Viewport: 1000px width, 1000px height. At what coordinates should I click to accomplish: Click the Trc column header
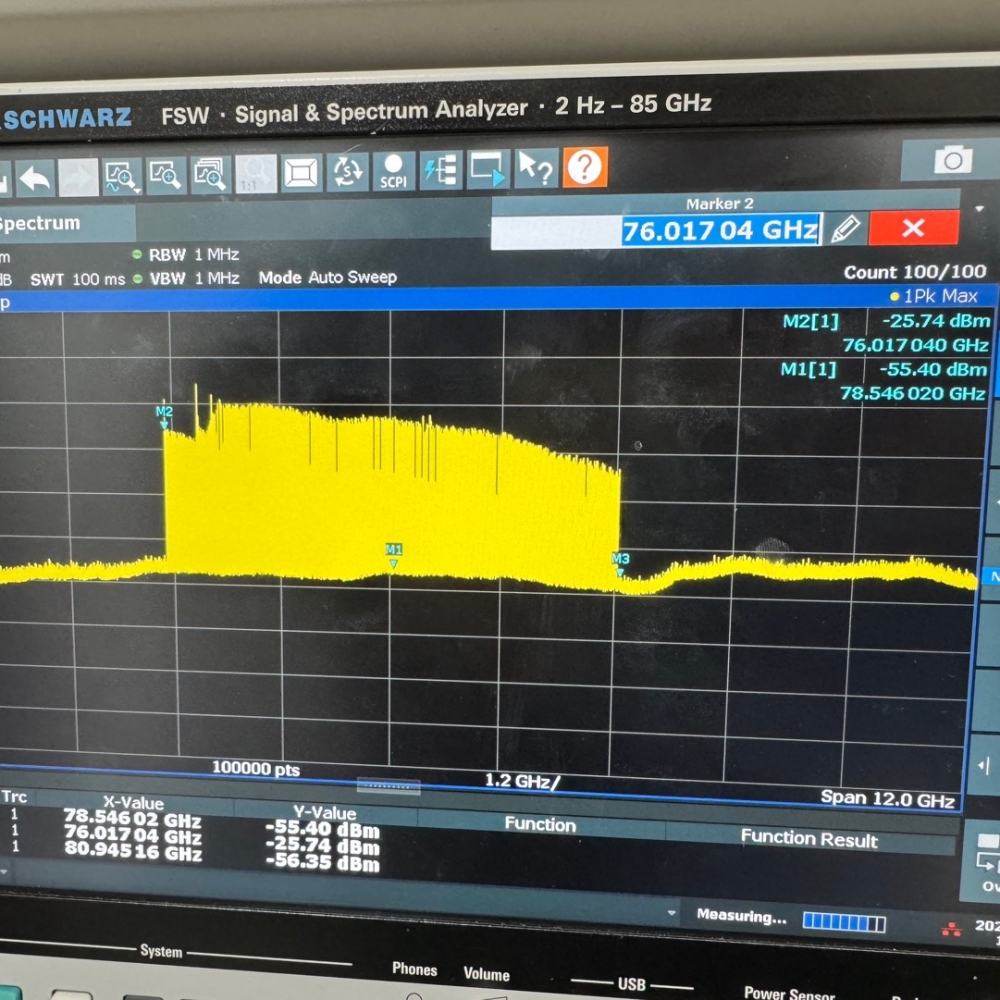pyautogui.click(x=14, y=797)
